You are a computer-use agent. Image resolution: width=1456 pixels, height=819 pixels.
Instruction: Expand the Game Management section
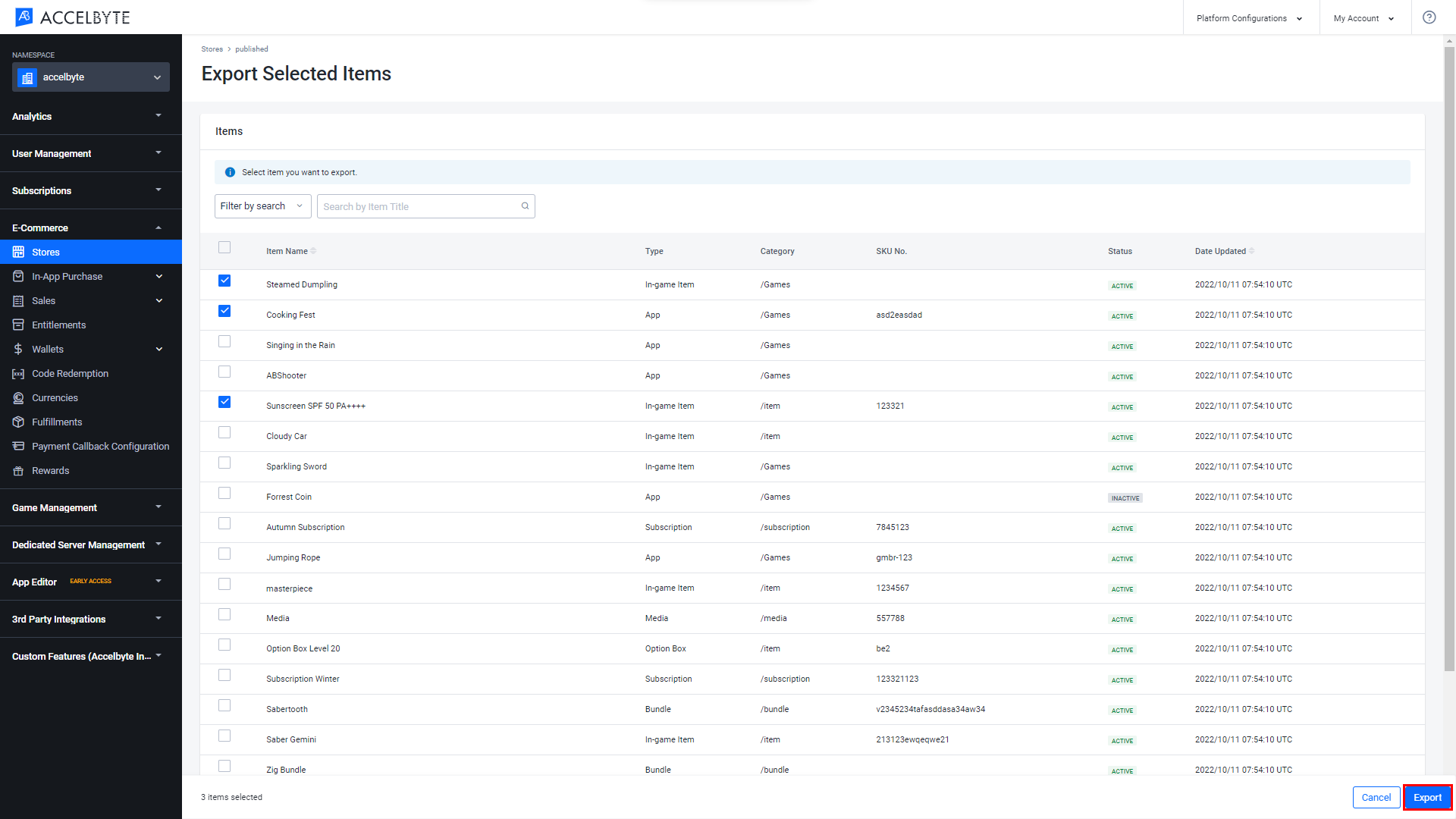(91, 507)
